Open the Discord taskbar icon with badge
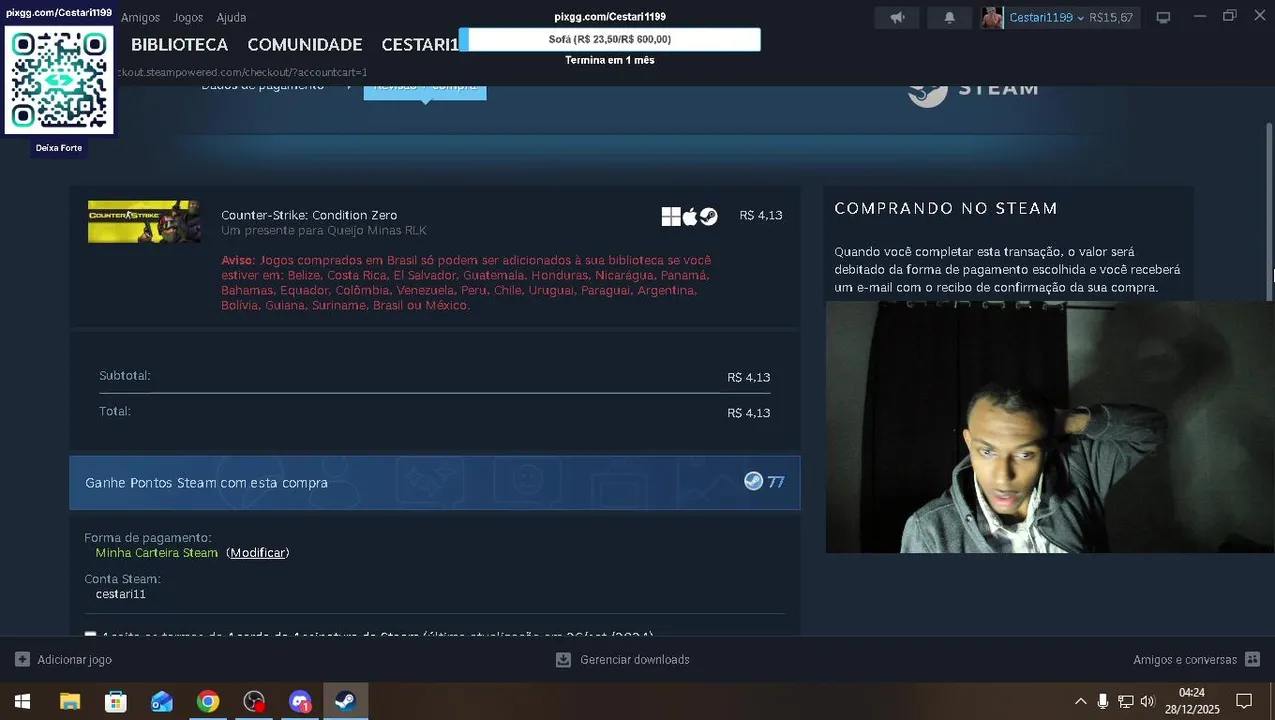 pyautogui.click(x=300, y=701)
